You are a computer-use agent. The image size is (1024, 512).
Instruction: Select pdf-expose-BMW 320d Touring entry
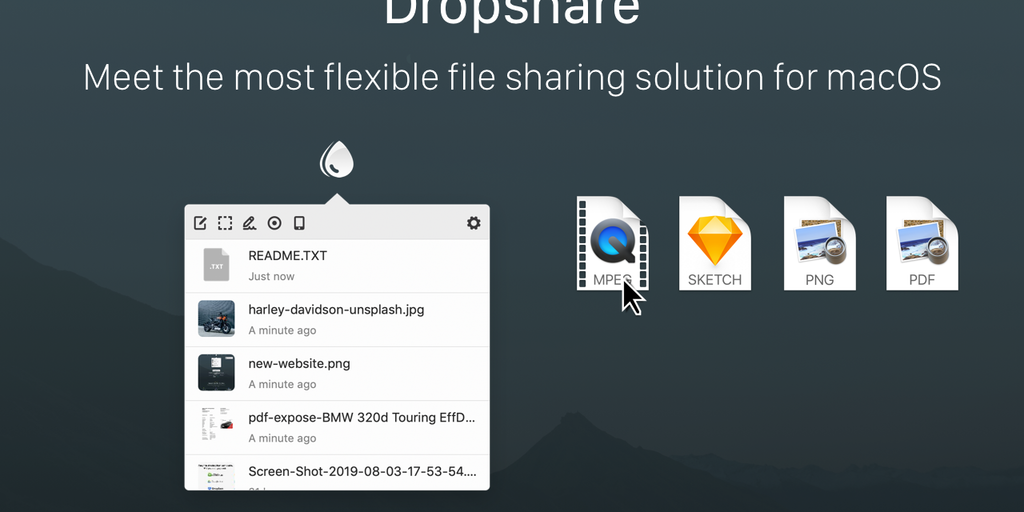[x=337, y=428]
